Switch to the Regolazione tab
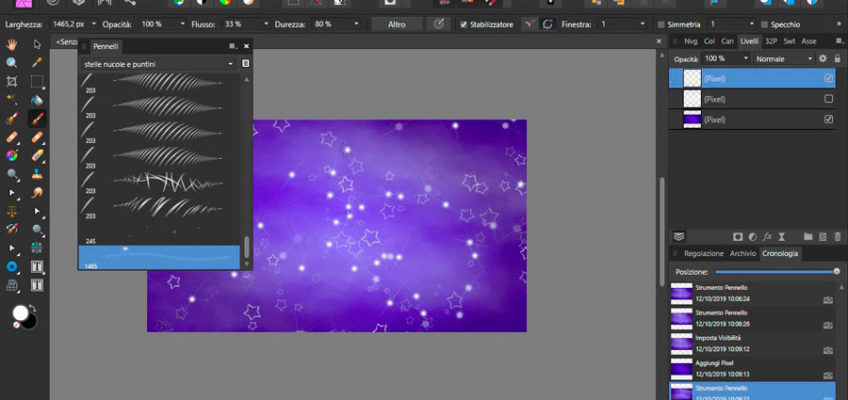Image resolution: width=848 pixels, height=400 pixels. 704,253
